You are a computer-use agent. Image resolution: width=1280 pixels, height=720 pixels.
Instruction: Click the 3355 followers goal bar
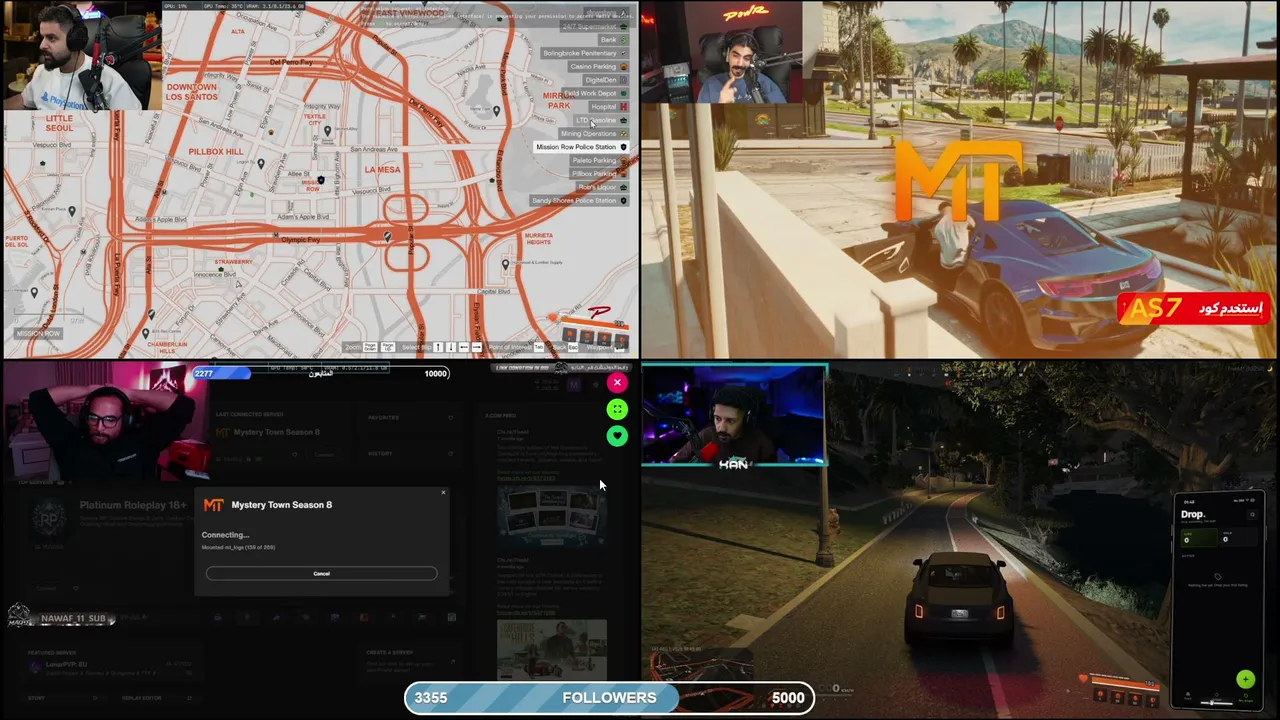click(x=610, y=698)
